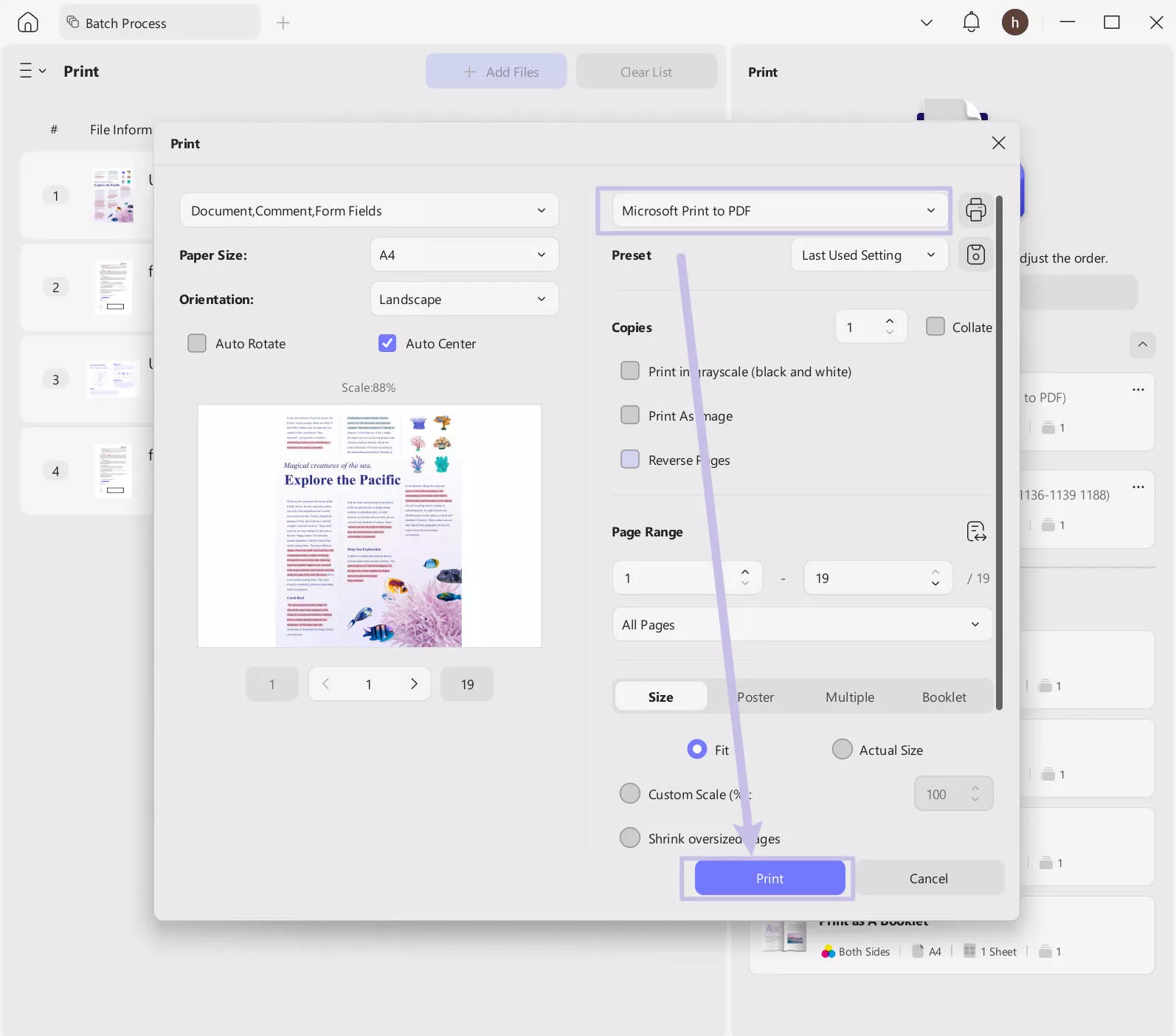This screenshot has width=1176, height=1036.
Task: Check the Print As Image option
Action: (x=630, y=415)
